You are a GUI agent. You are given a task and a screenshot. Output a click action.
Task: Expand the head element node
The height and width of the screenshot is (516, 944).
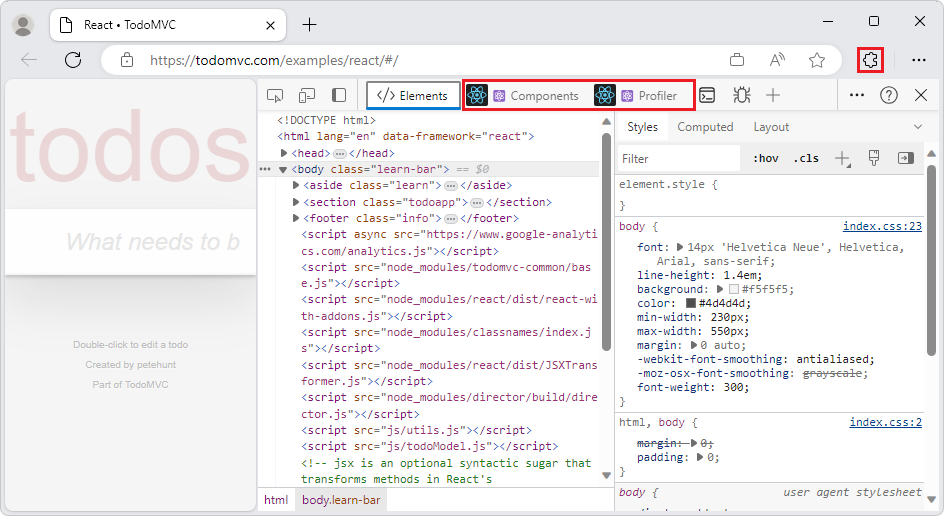click(x=284, y=153)
